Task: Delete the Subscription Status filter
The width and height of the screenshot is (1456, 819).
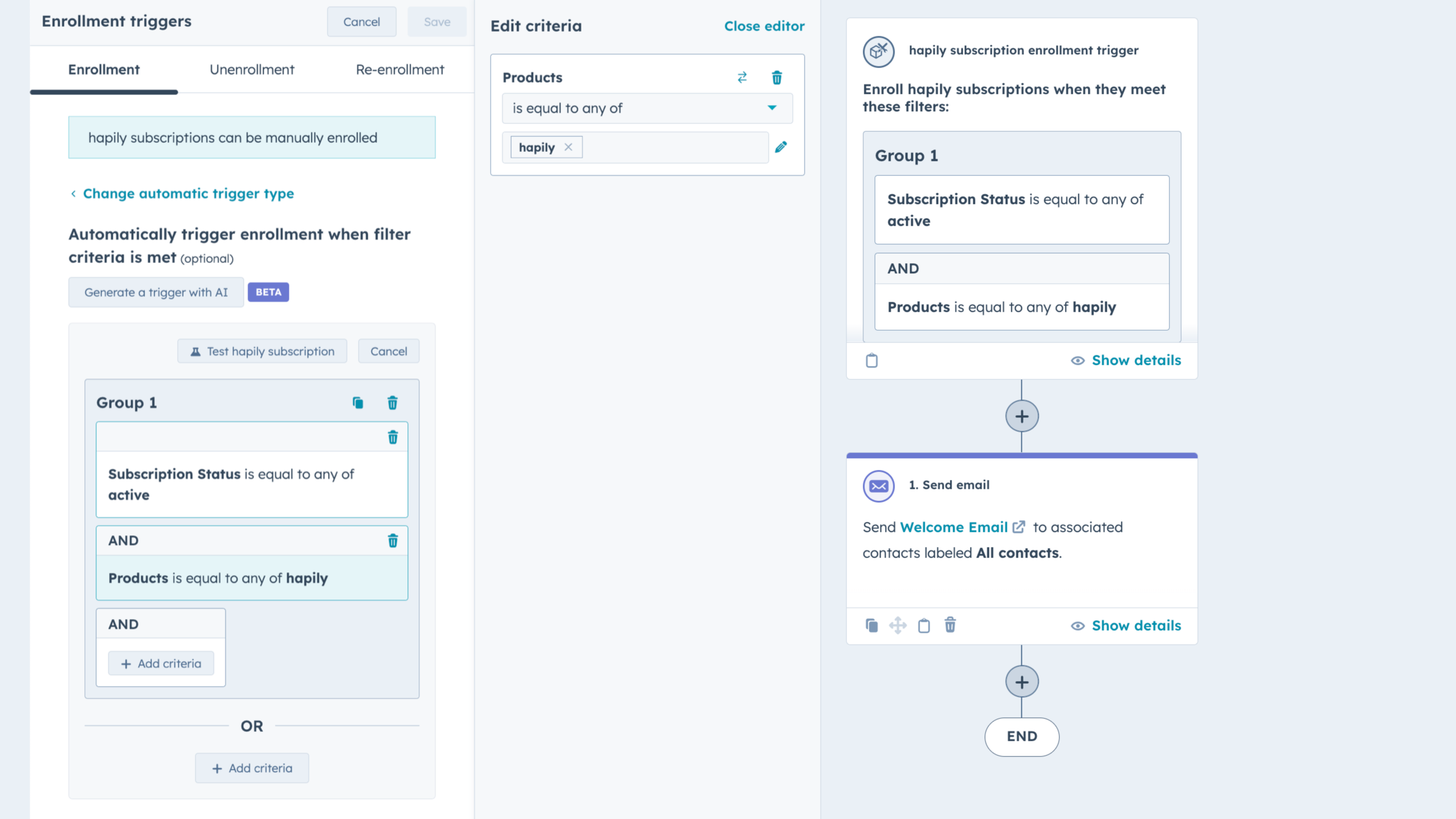Action: 392,437
